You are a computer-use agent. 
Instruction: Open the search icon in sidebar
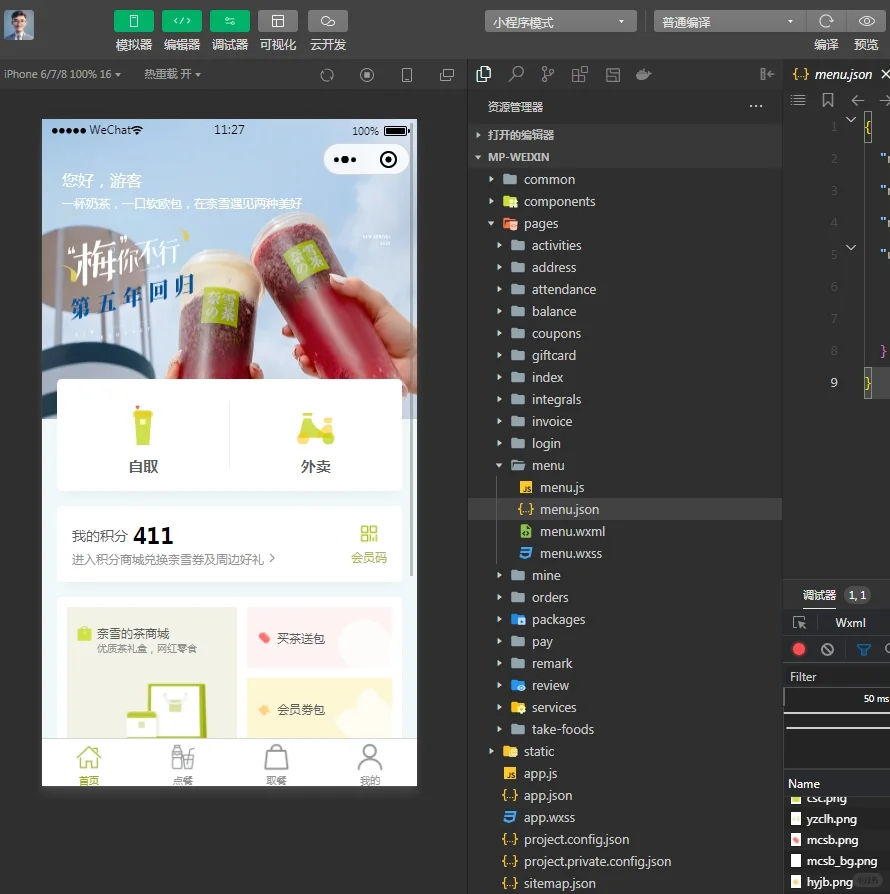coord(516,74)
